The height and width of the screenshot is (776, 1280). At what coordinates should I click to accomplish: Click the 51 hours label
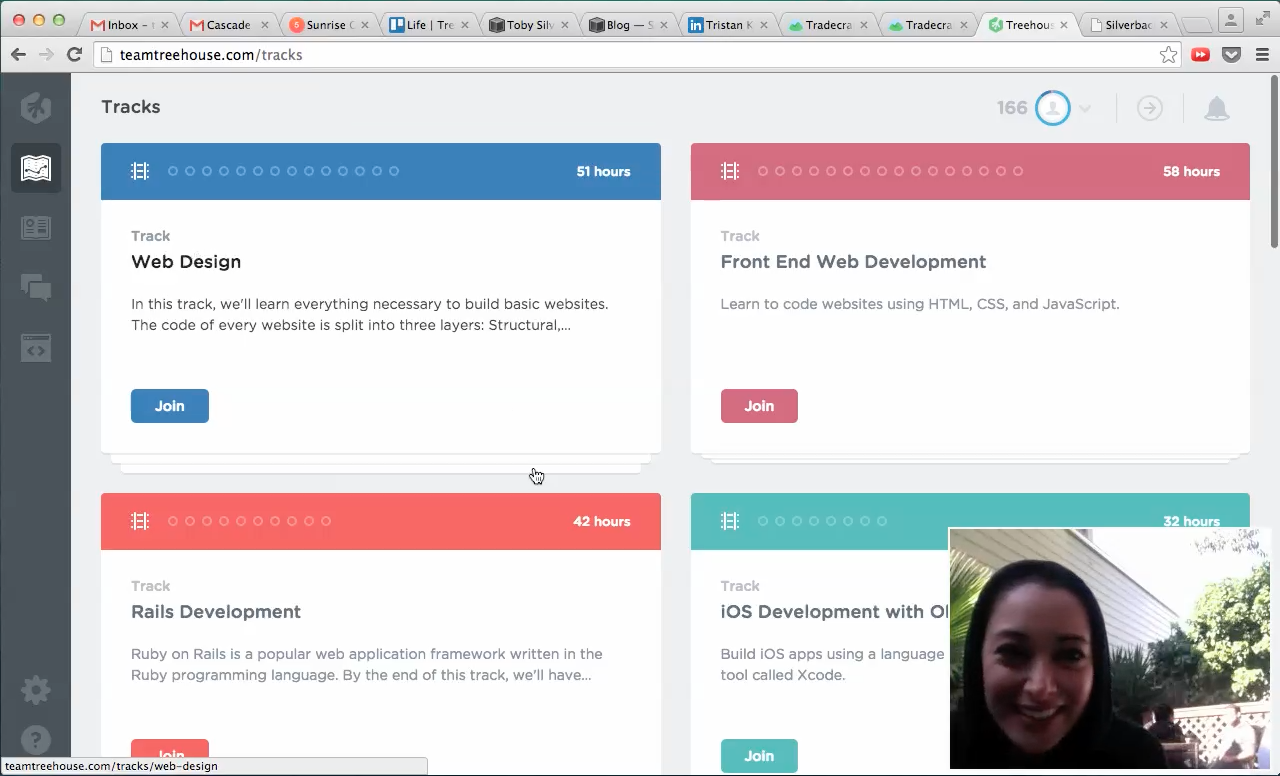pyautogui.click(x=603, y=172)
